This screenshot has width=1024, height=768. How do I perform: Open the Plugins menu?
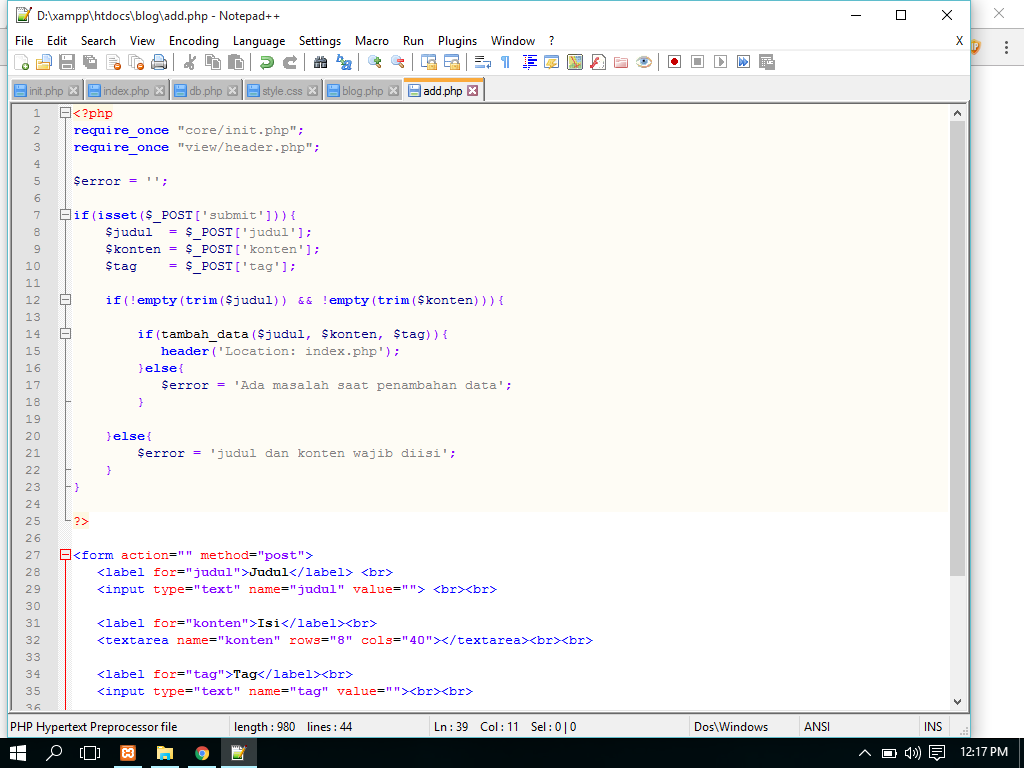(x=457, y=40)
